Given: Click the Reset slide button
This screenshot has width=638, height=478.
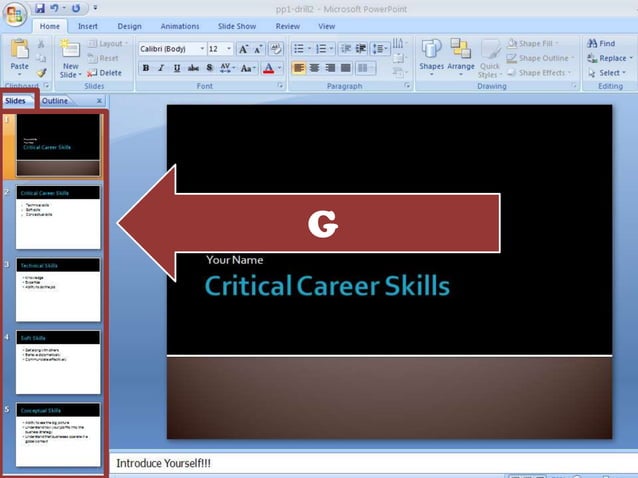Looking at the screenshot, I should point(103,58).
